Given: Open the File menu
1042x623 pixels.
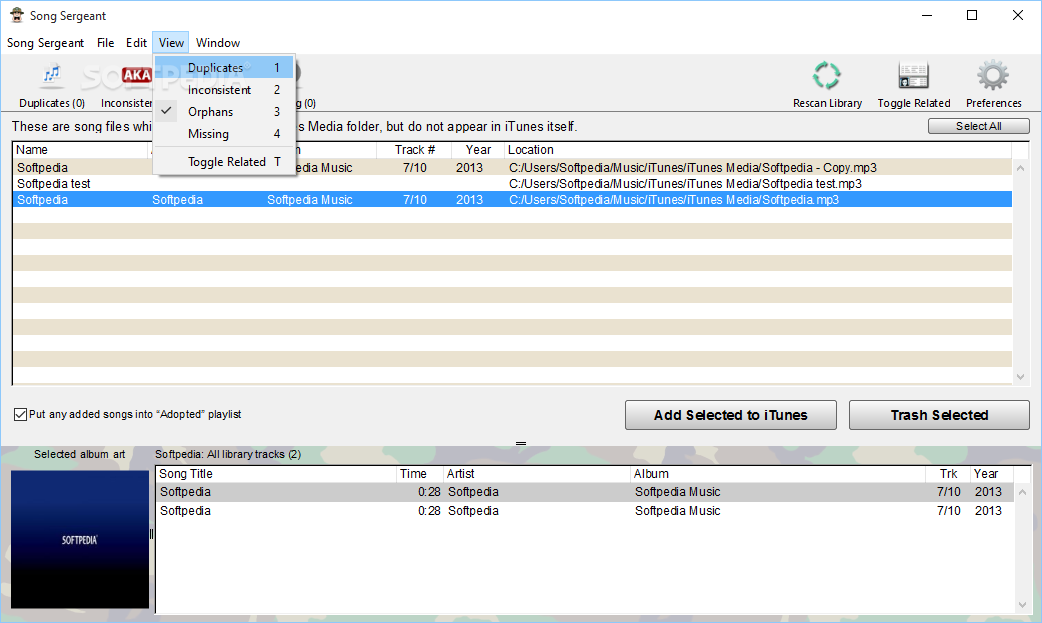Looking at the screenshot, I should (105, 43).
